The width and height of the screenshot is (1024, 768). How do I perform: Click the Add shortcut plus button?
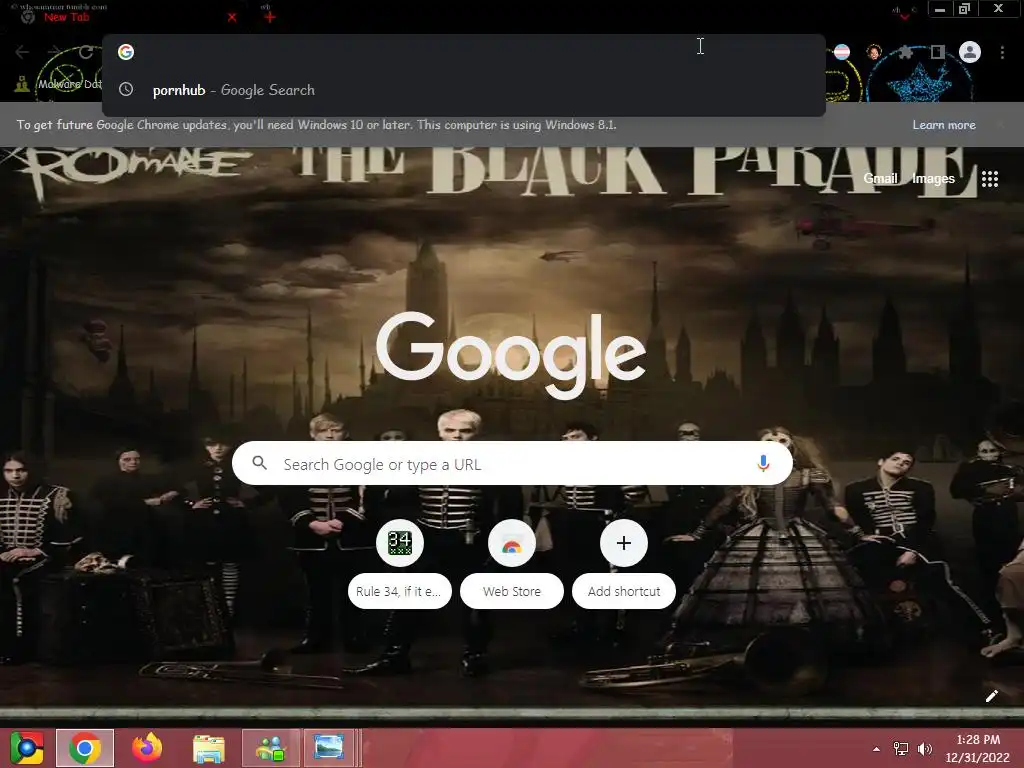click(x=624, y=543)
